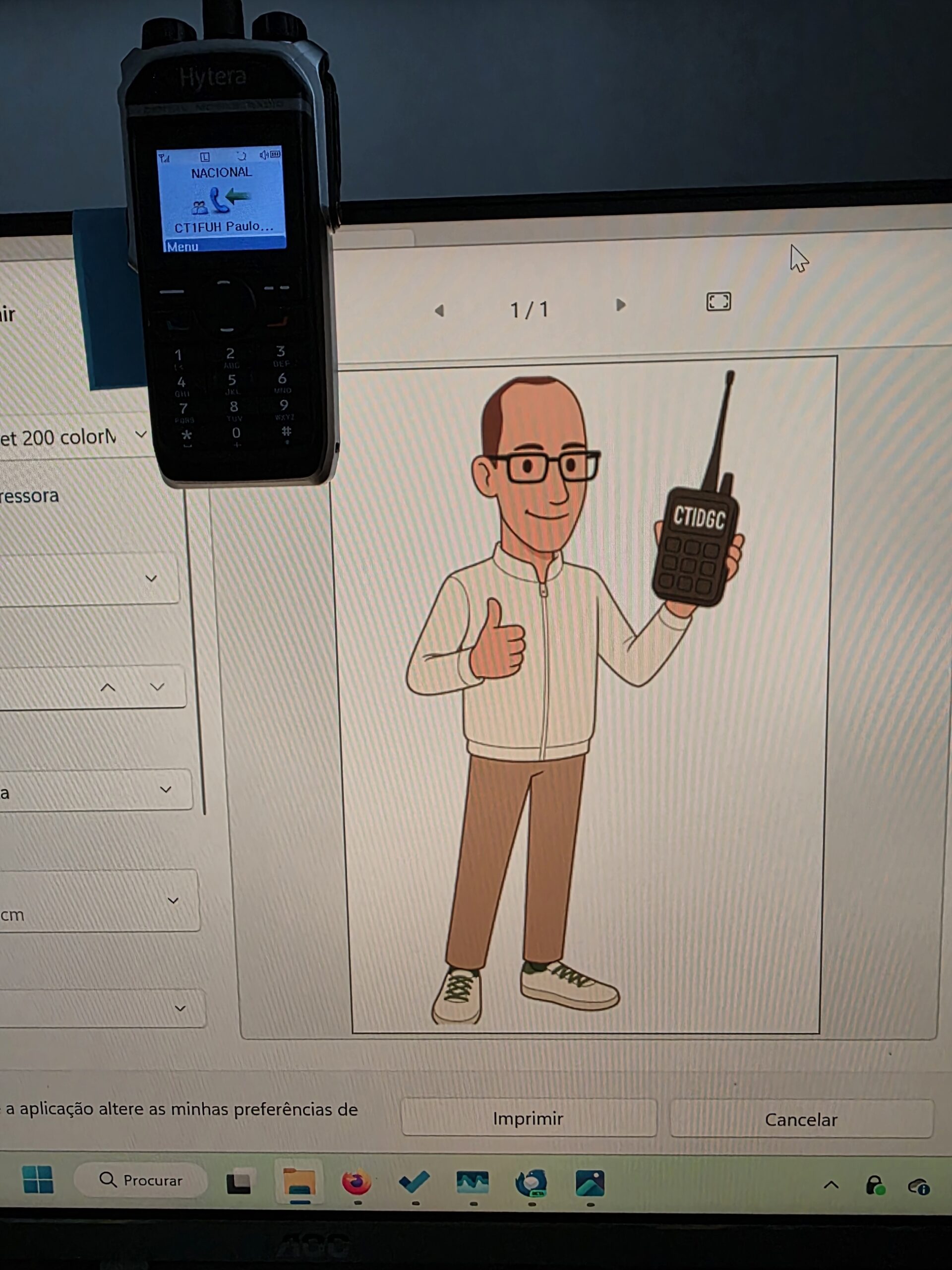Show hidden system tray icons chevron

pos(831,1185)
